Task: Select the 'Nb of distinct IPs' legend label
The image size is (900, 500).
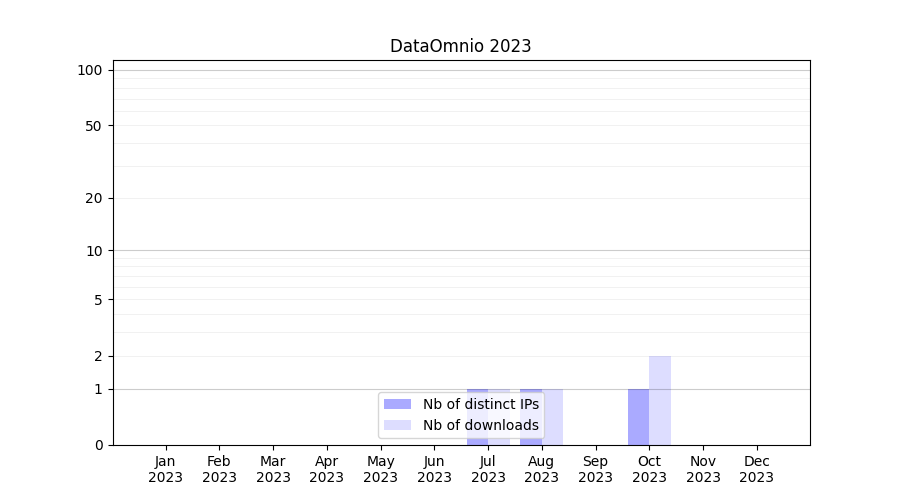Action: (480, 404)
